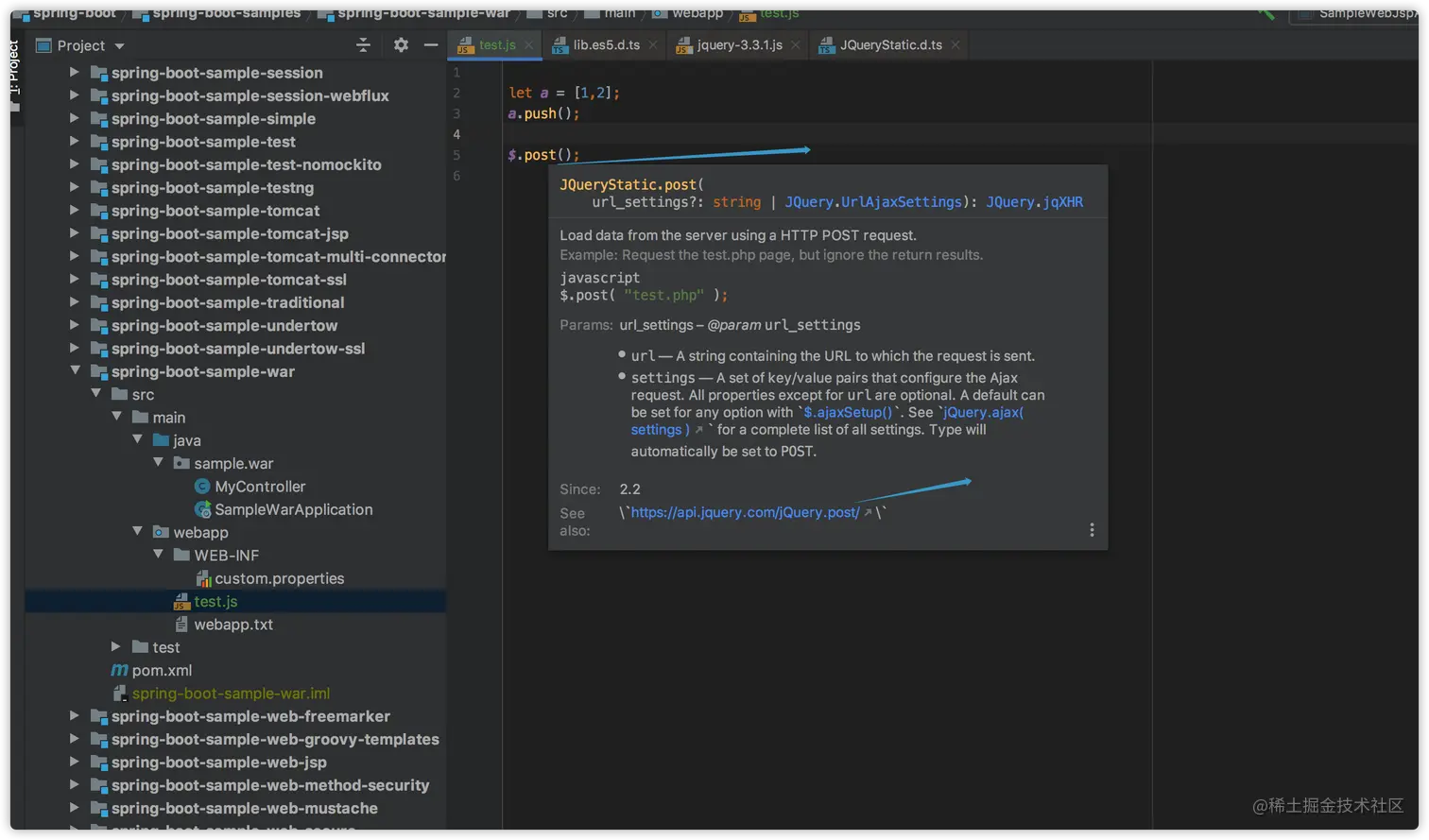The width and height of the screenshot is (1429, 840).
Task: Collapse the webapp folder arrow
Action: tap(137, 532)
